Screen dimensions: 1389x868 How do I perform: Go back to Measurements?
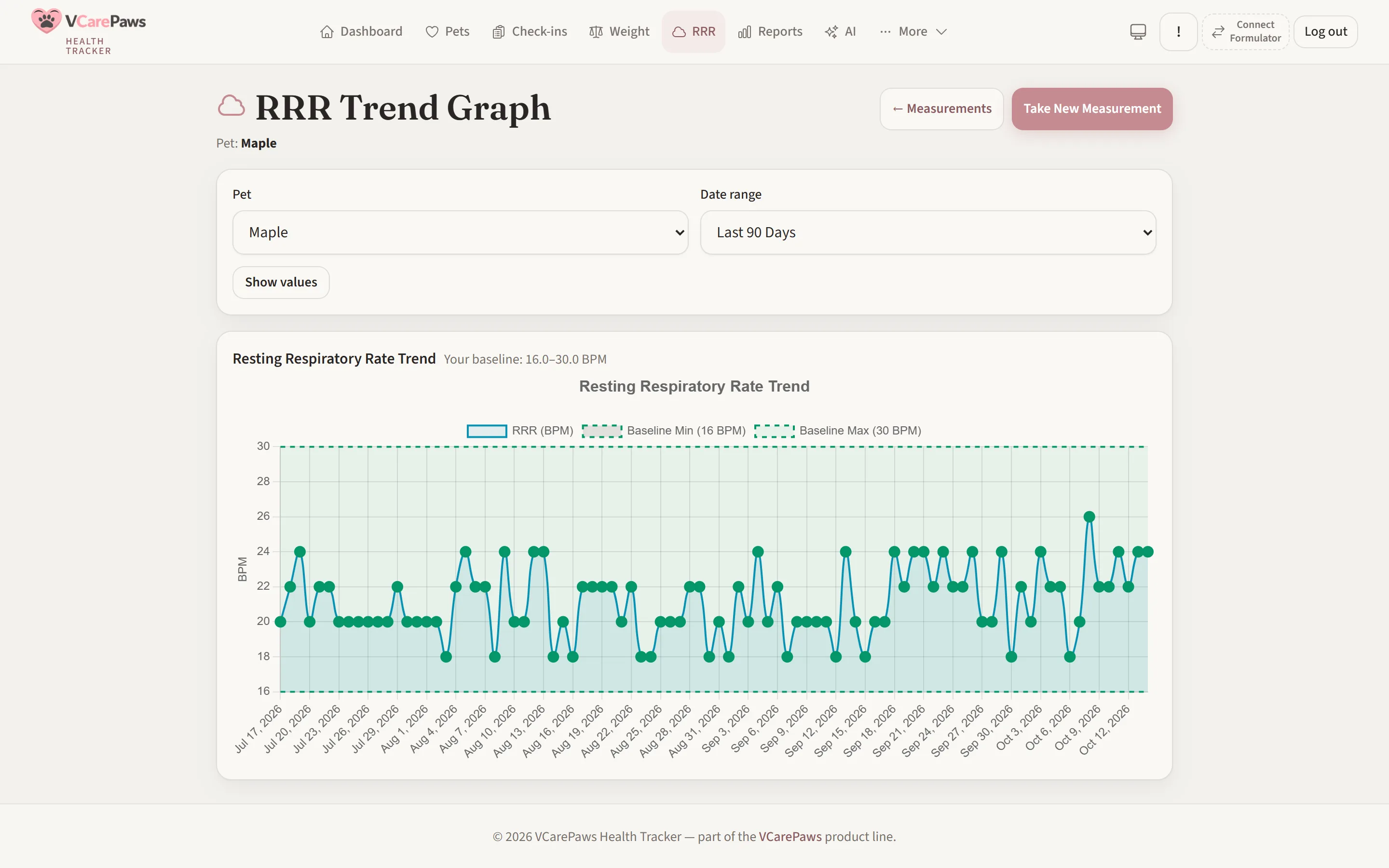click(x=942, y=108)
